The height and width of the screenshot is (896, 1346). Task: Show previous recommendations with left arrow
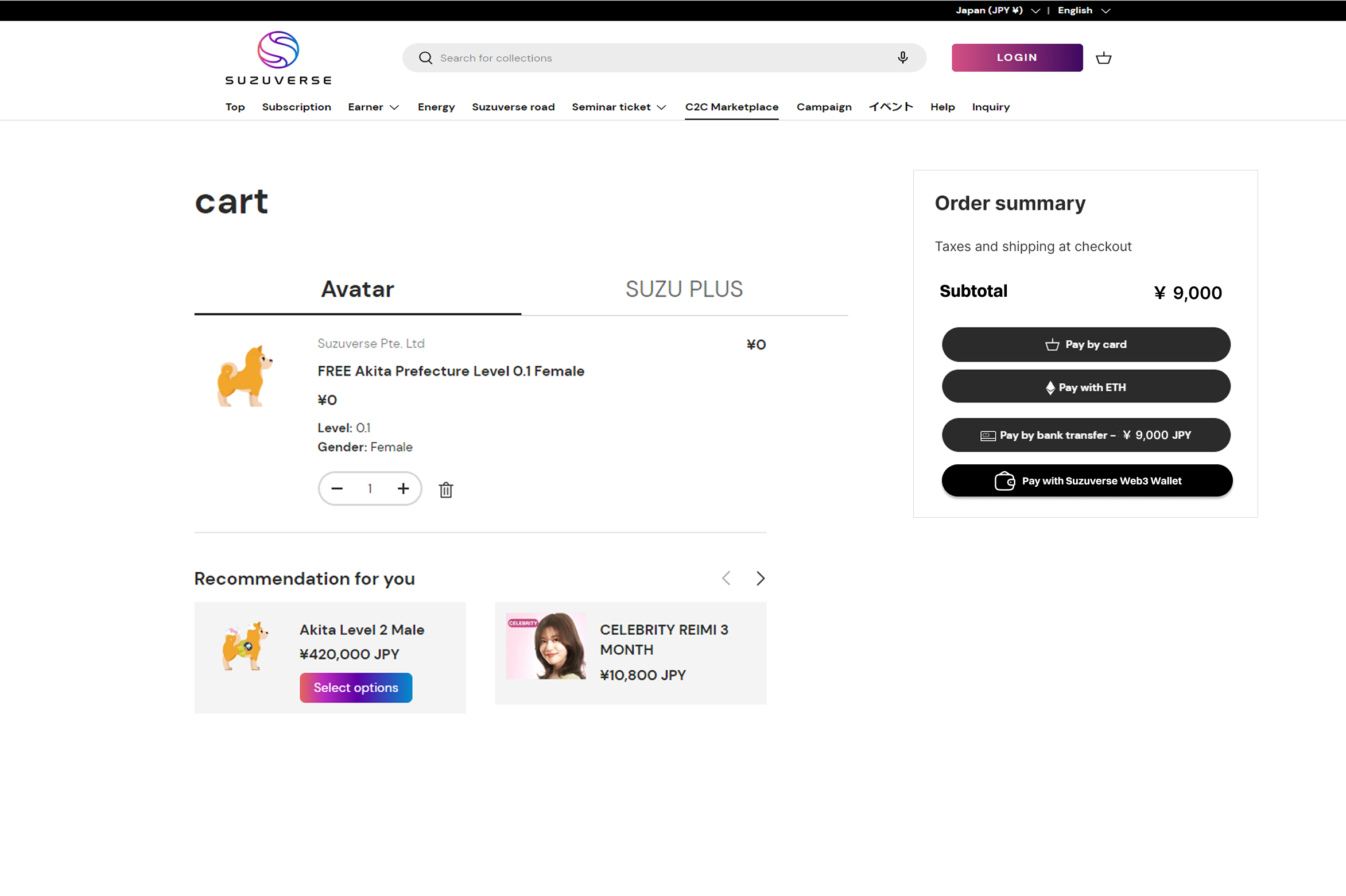click(x=726, y=578)
